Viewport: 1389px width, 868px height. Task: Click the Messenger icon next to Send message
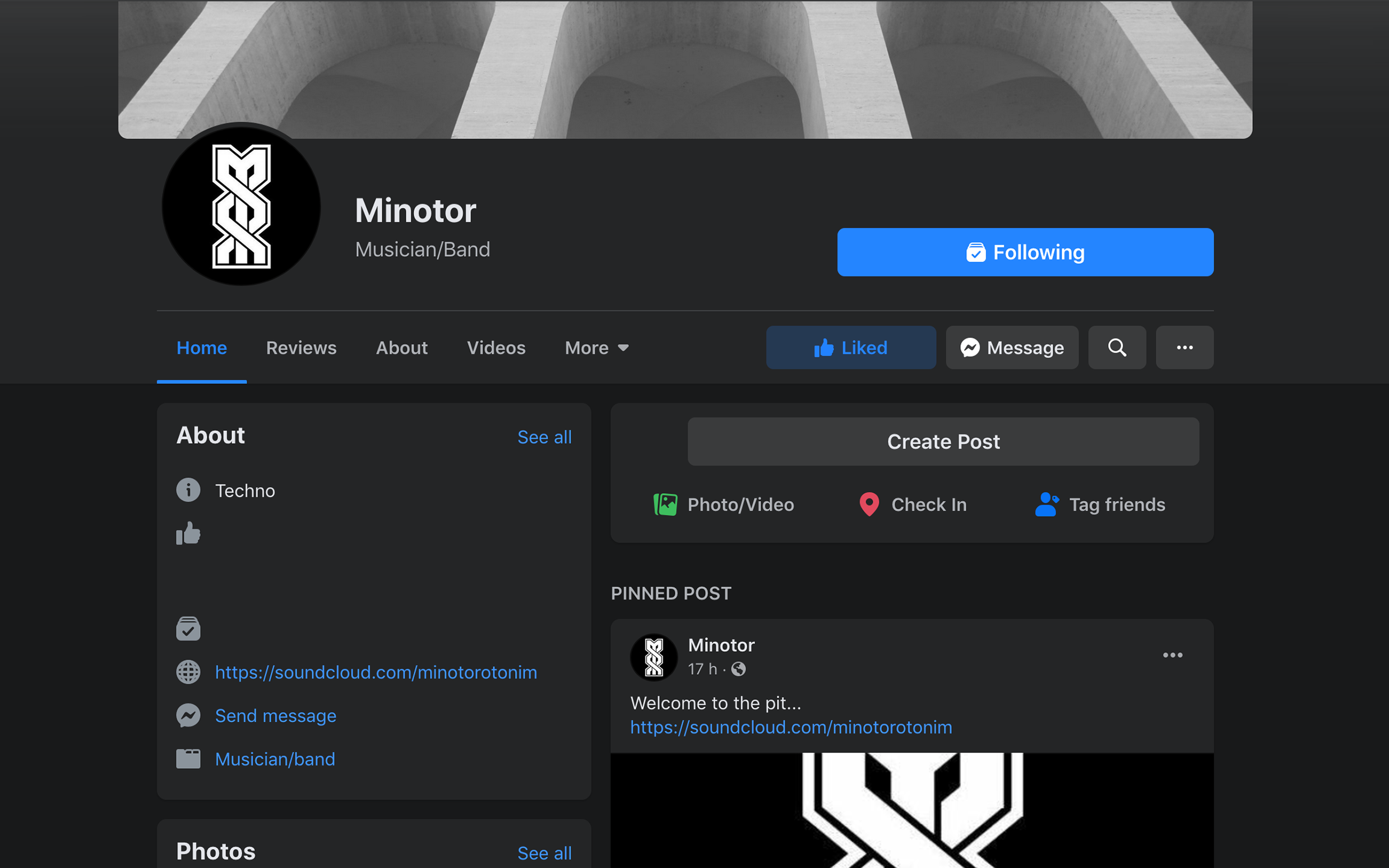[x=188, y=715]
